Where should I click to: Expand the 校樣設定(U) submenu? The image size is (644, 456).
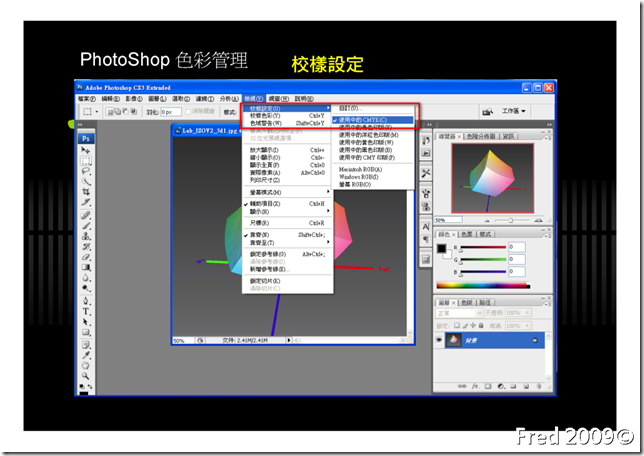click(287, 108)
